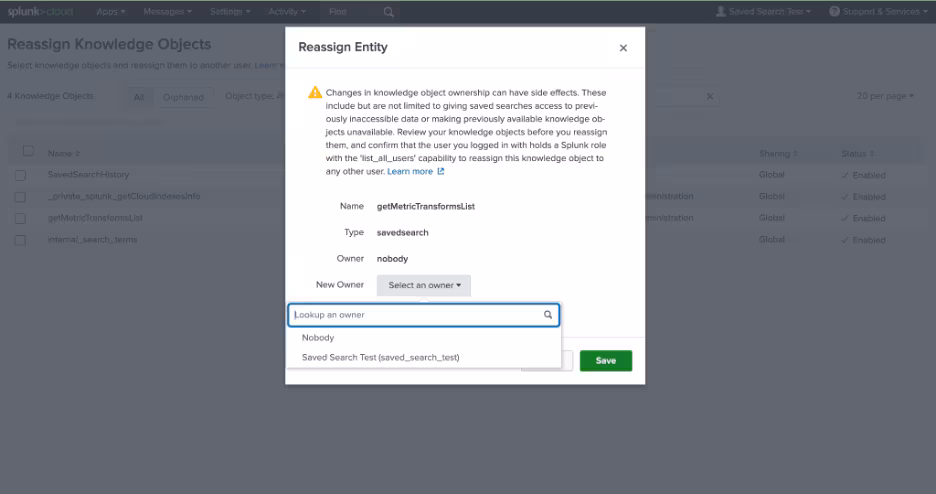Select Saved Search Test (saved_search_test) owner
The width and height of the screenshot is (936, 494).
click(x=380, y=357)
